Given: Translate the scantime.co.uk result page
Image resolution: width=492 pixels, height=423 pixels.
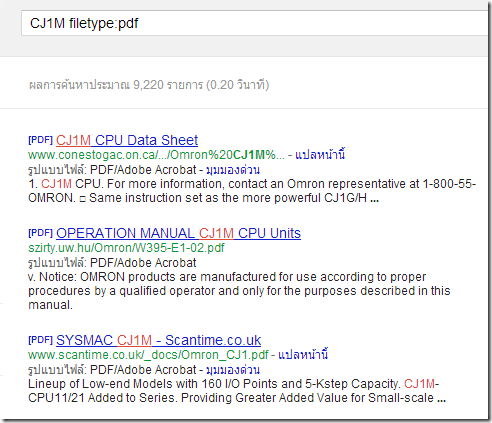Looking at the screenshot, I should pos(303,355).
